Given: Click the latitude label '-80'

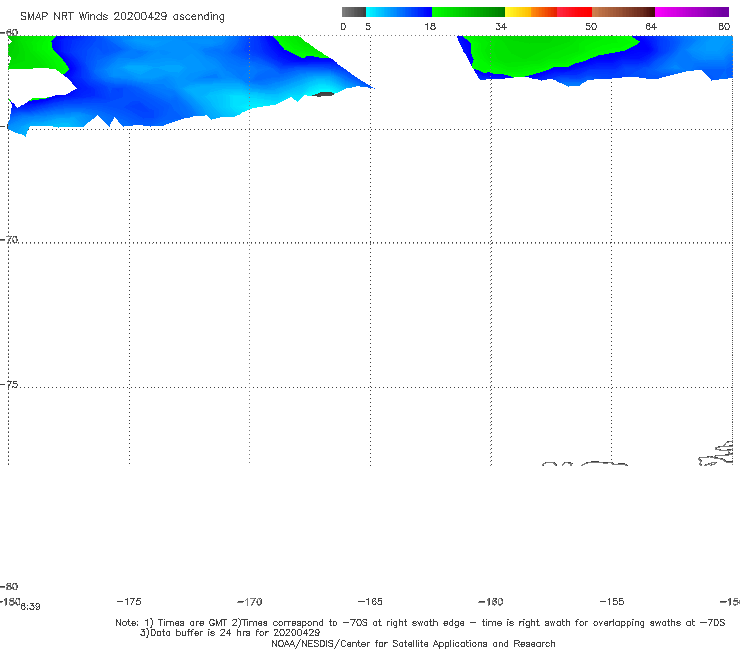Looking at the screenshot, I should pyautogui.click(x=9, y=586).
